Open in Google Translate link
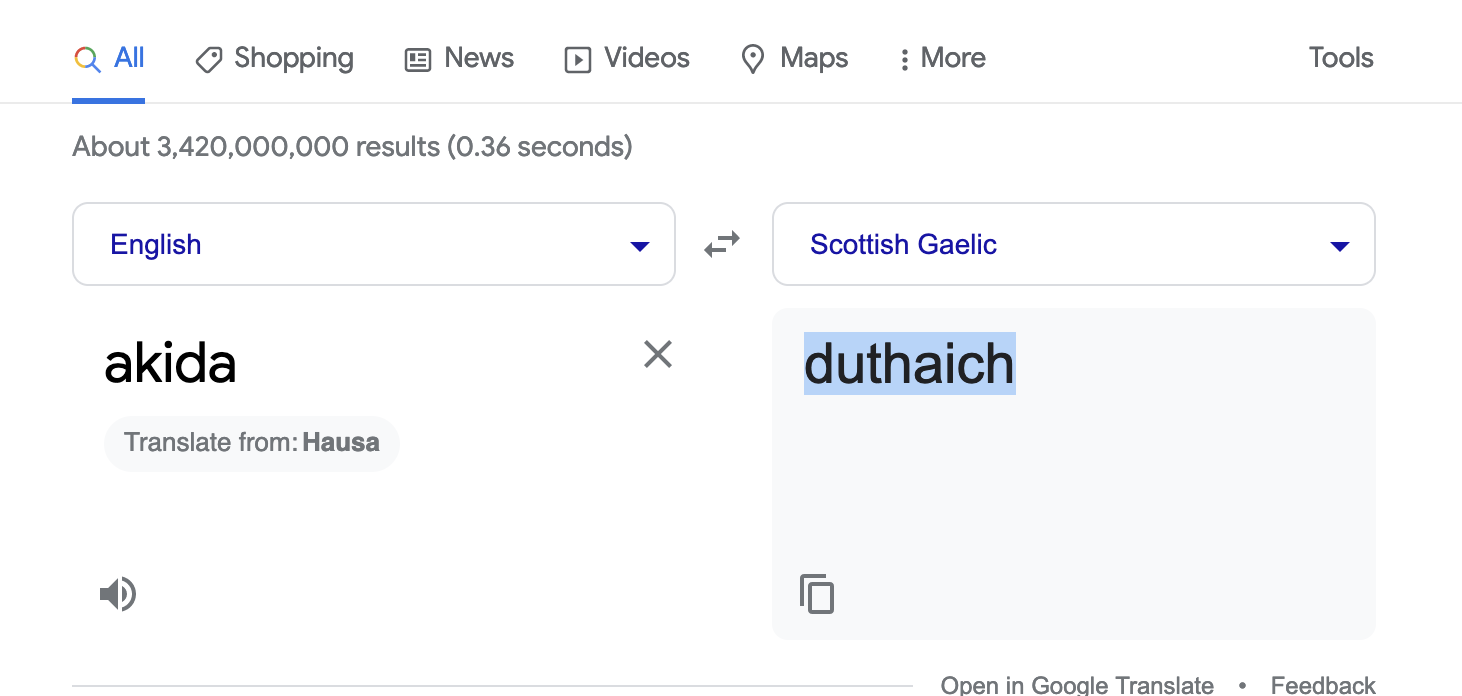This screenshot has width=1462, height=696. 1078,685
